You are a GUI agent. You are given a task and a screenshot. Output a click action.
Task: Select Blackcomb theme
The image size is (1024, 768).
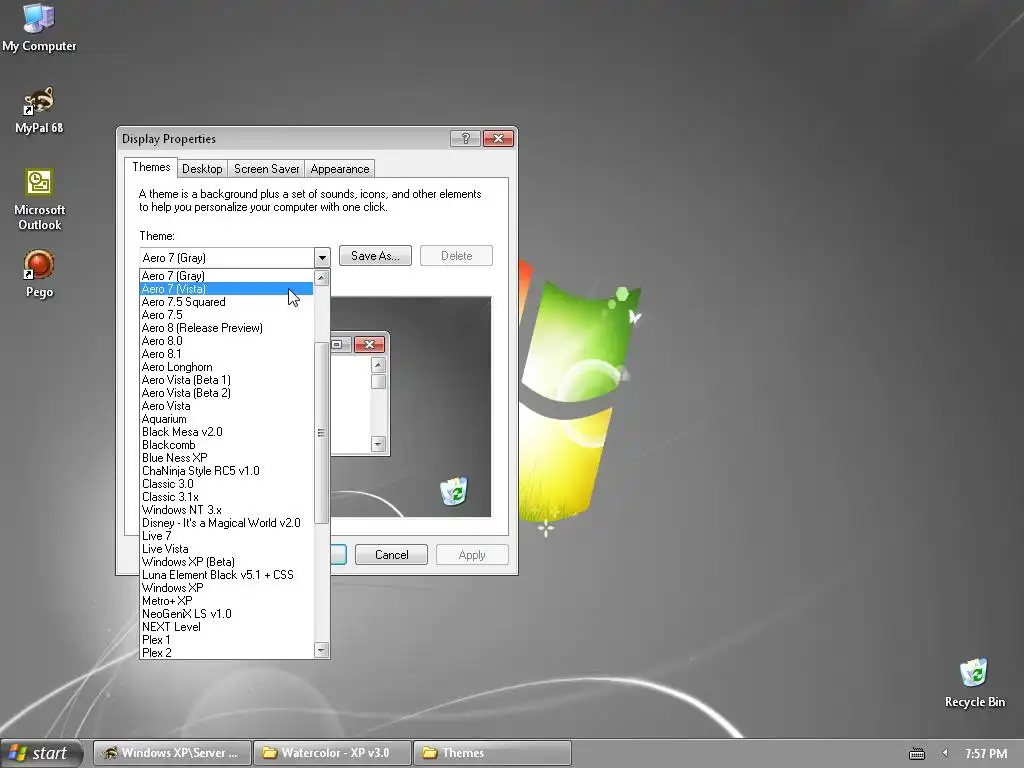(227, 445)
